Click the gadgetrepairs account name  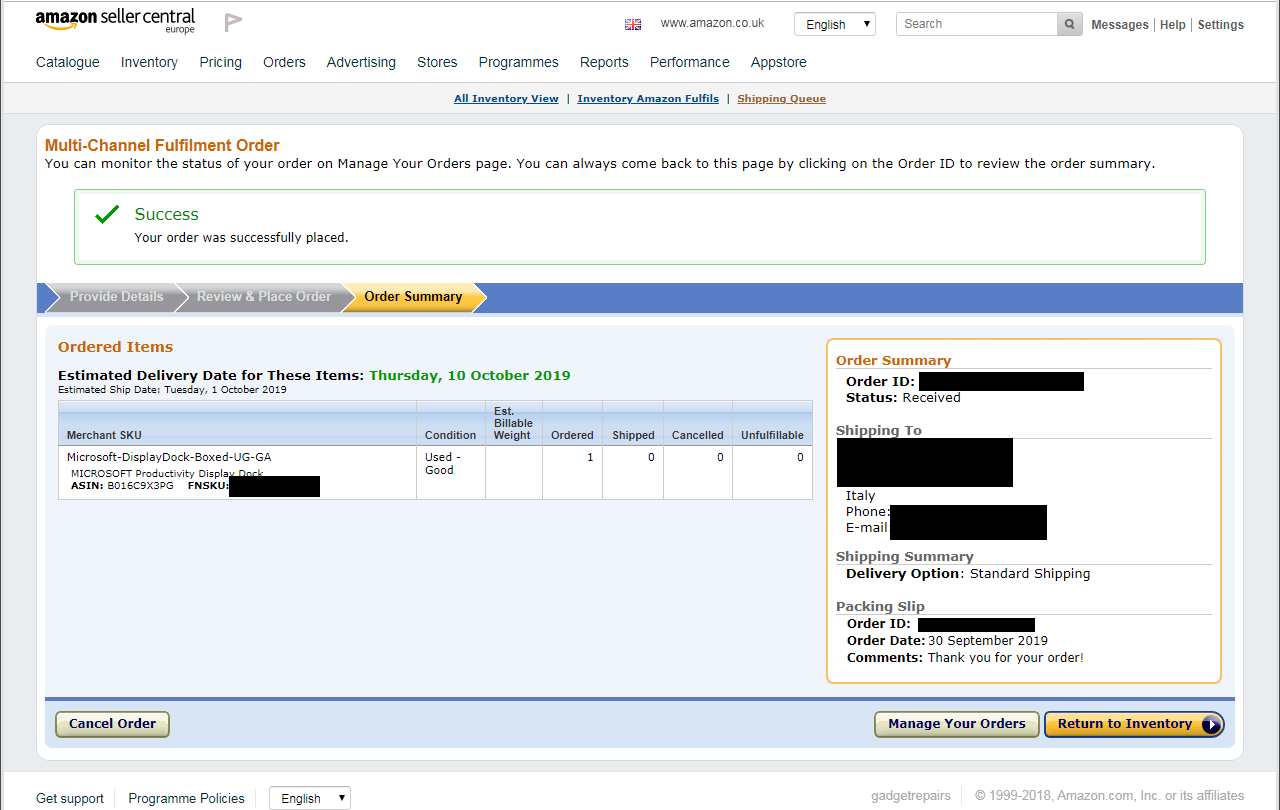[911, 796]
